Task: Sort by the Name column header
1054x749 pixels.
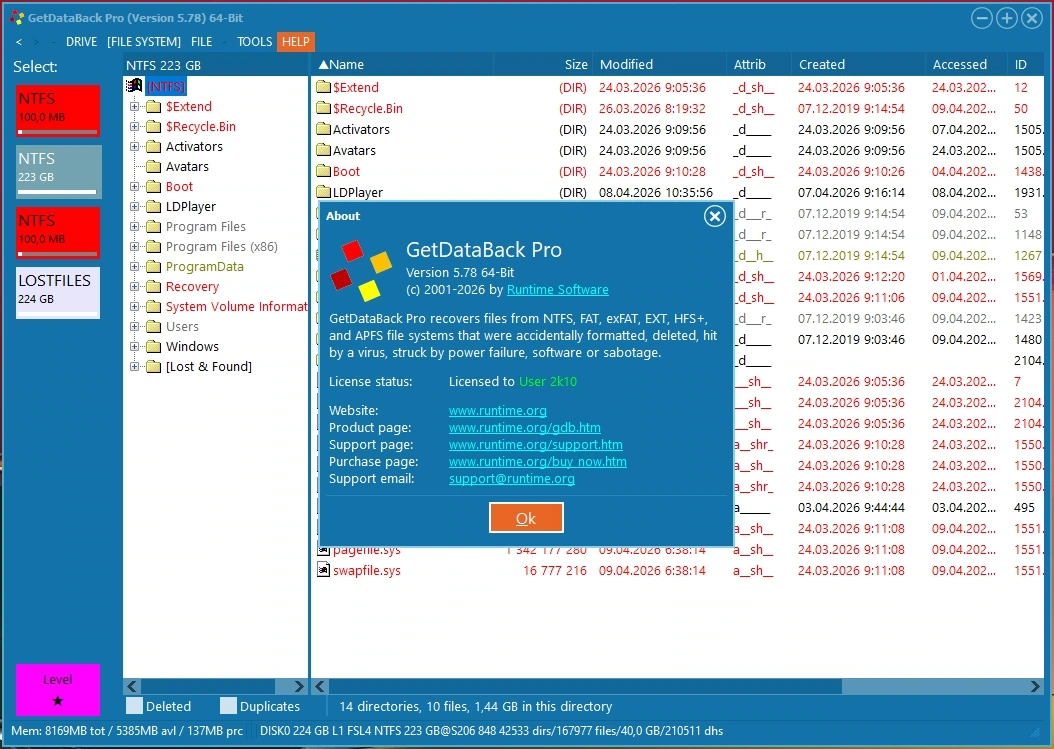Action: coord(402,65)
